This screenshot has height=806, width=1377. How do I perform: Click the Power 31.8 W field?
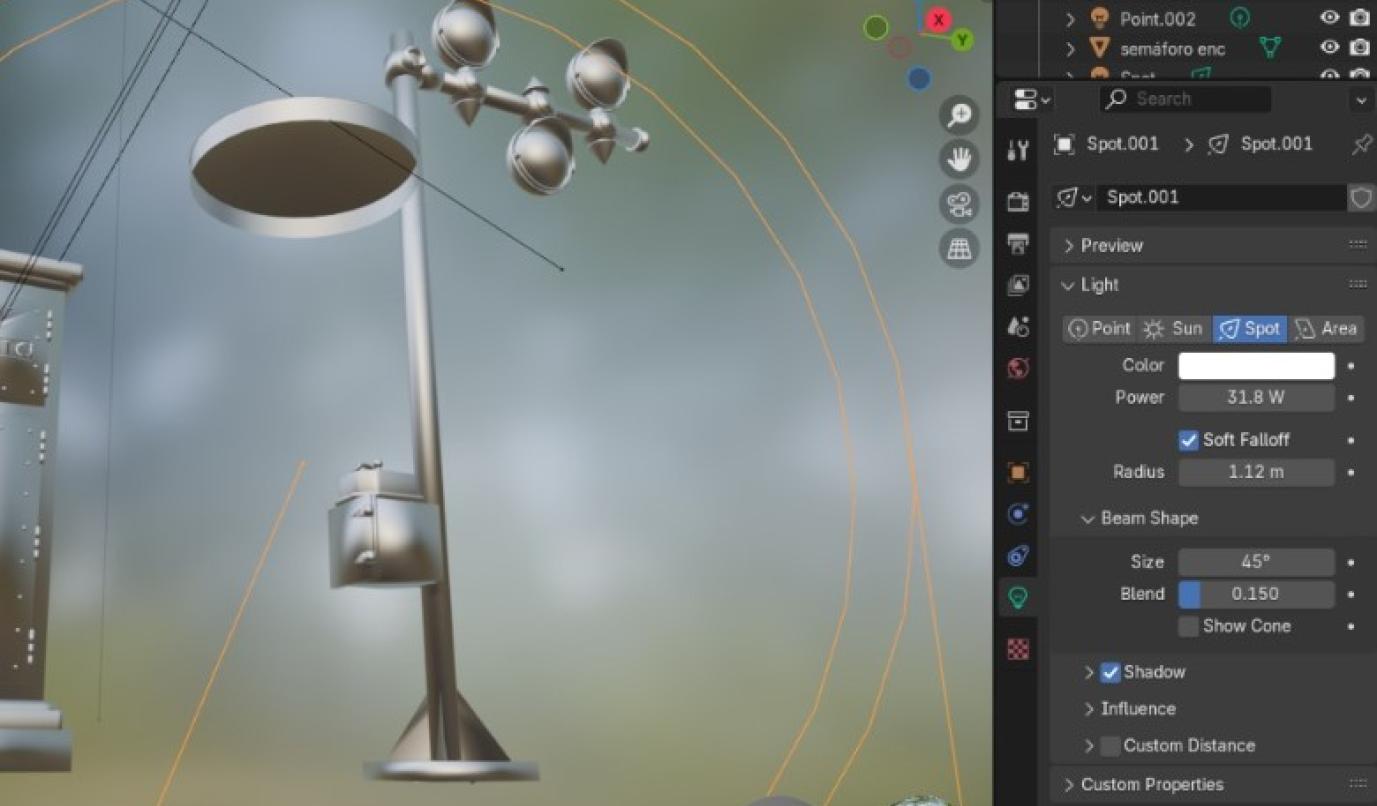[1256, 398]
